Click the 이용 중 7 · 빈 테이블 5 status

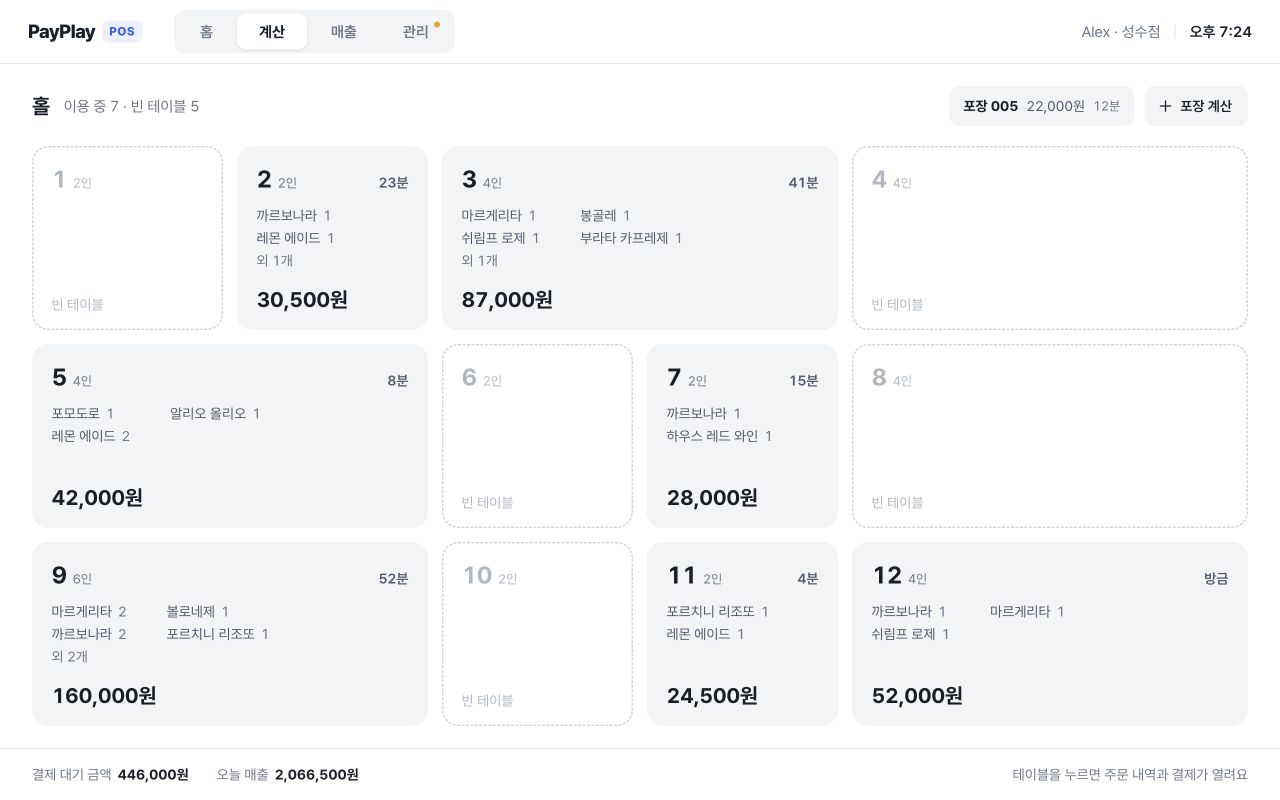(x=131, y=106)
